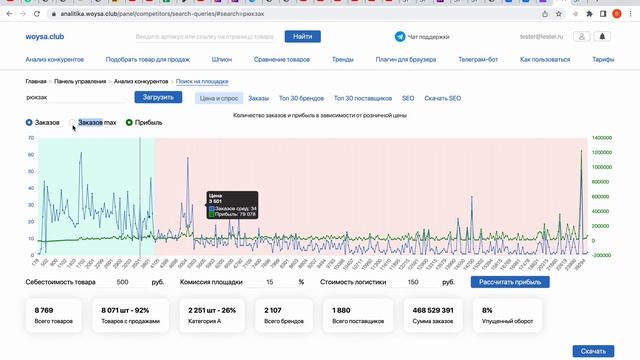
Task: Click the Найти search button
Action: pos(302,36)
